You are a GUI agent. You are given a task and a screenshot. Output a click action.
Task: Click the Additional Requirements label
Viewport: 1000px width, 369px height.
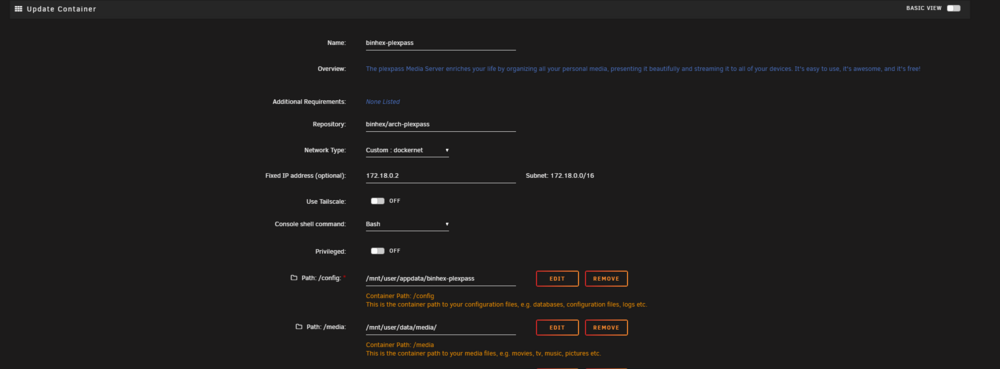point(309,101)
